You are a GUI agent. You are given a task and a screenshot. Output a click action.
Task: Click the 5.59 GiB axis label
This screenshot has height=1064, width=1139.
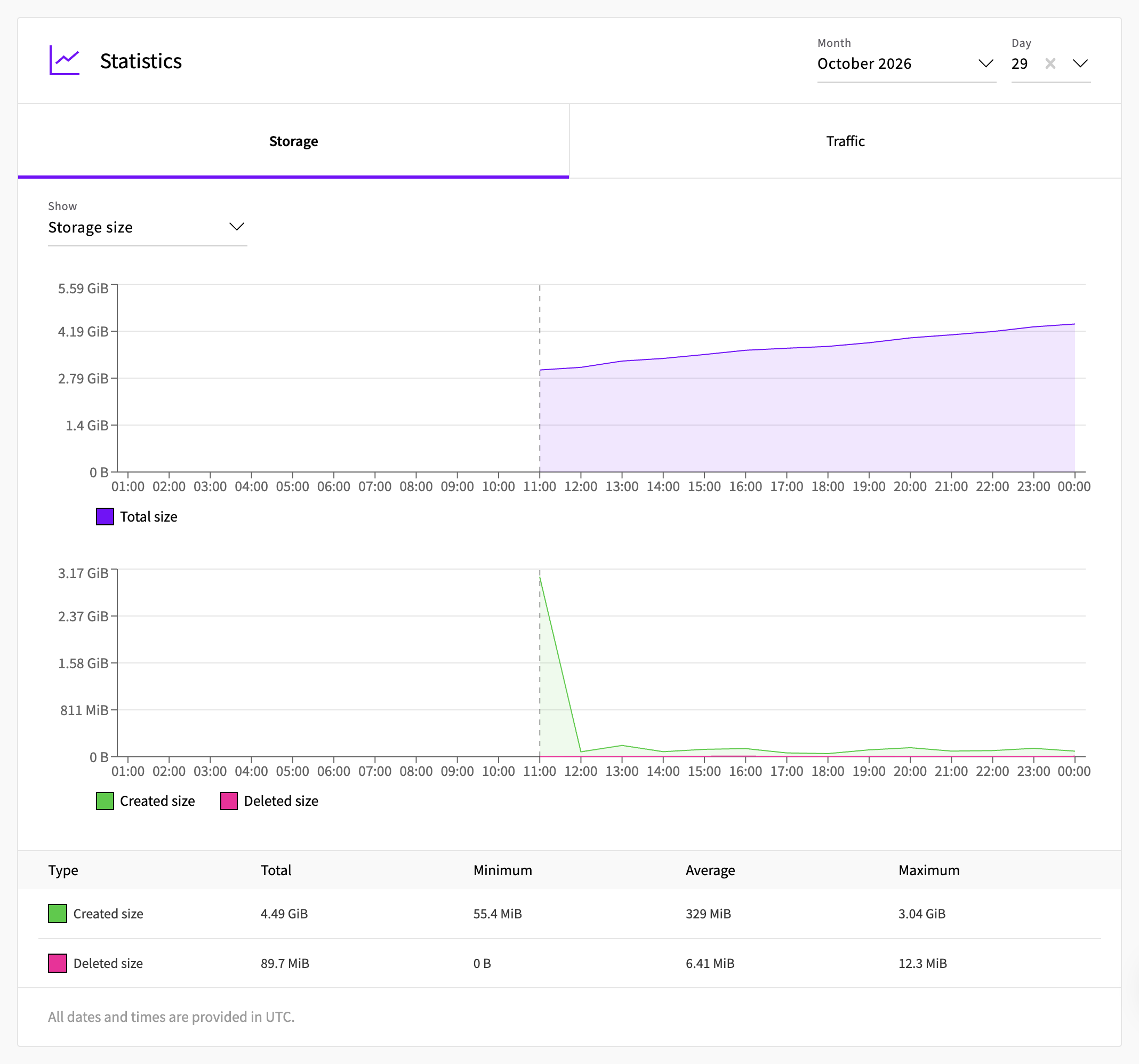click(x=83, y=288)
